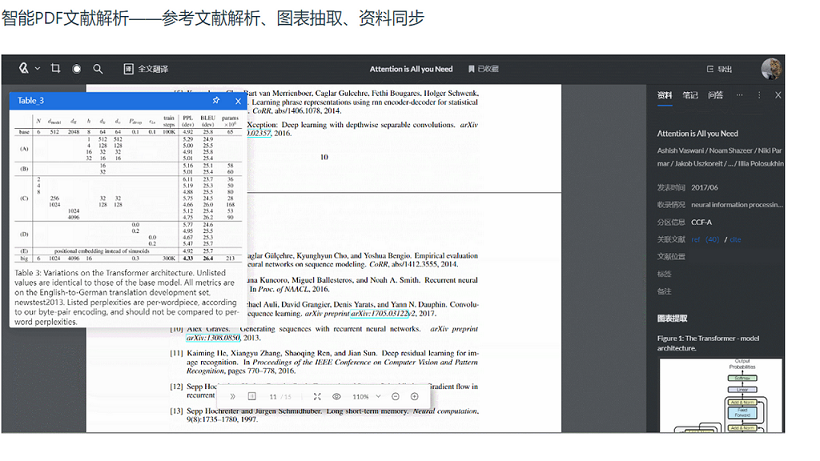
Task: Expand the pen tool options arrow
Action: (x=37, y=69)
